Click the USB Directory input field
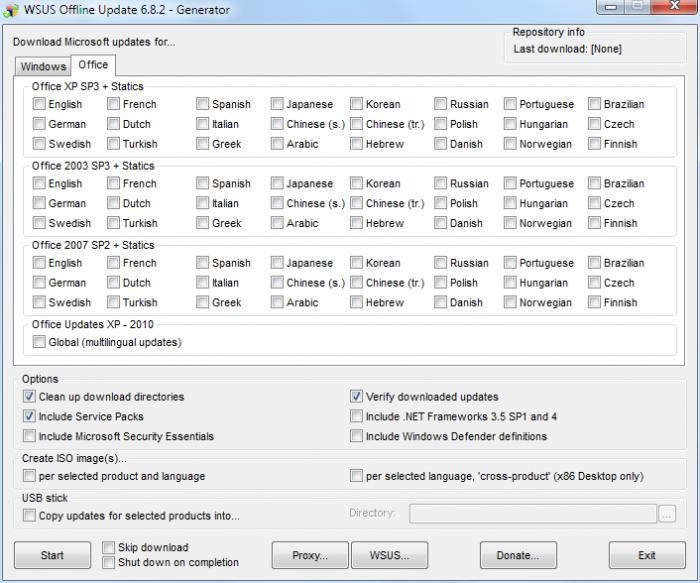Viewport: 700px width, 583px height. 533,513
